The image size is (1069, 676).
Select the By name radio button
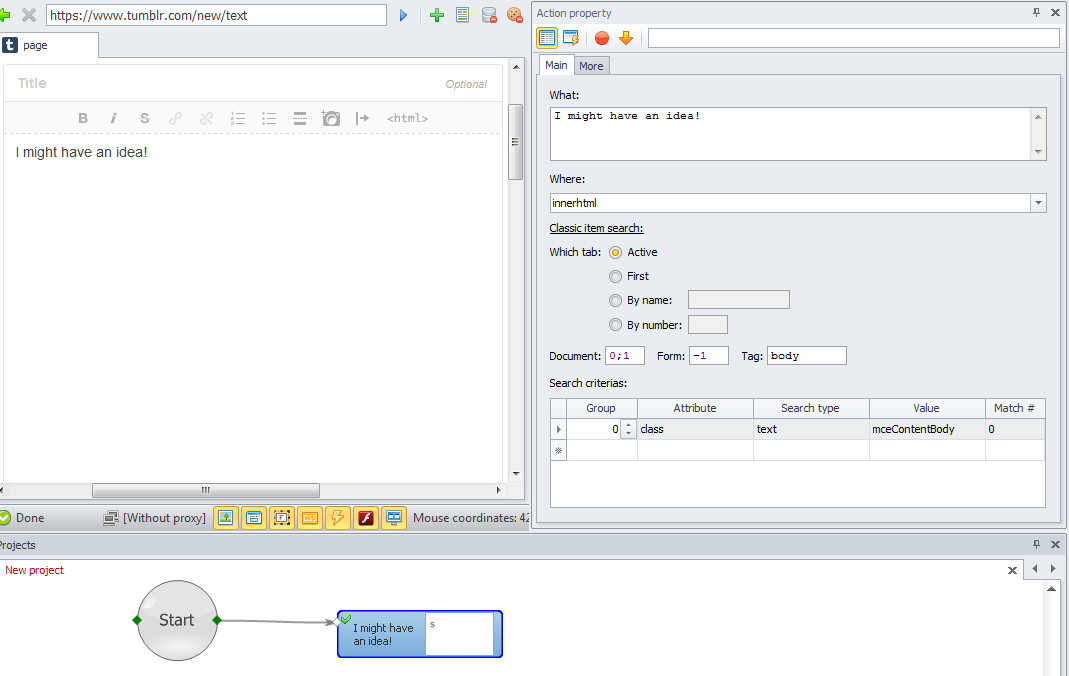pyautogui.click(x=616, y=301)
